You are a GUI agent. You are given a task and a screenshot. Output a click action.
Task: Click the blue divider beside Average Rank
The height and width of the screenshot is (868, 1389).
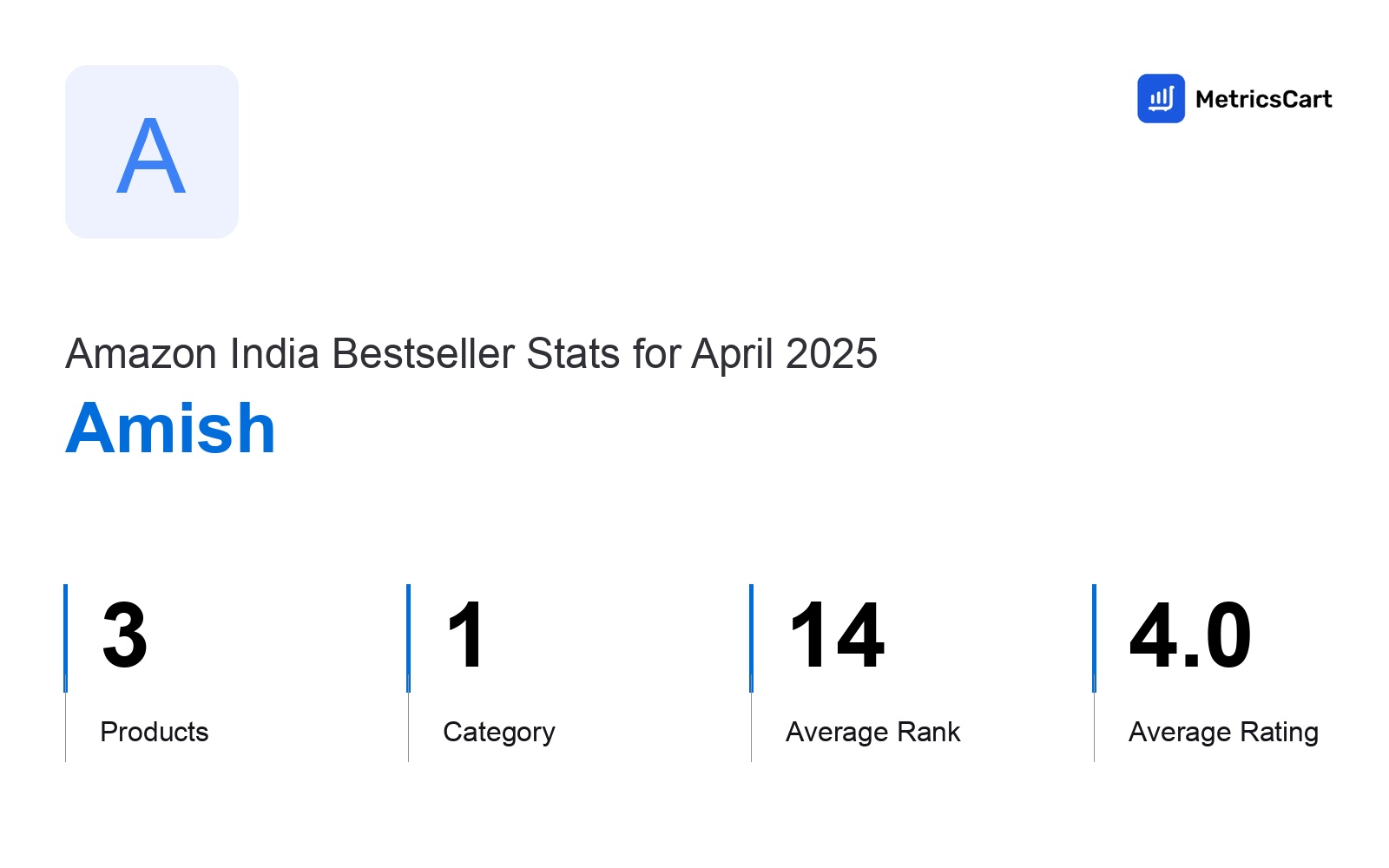751,638
